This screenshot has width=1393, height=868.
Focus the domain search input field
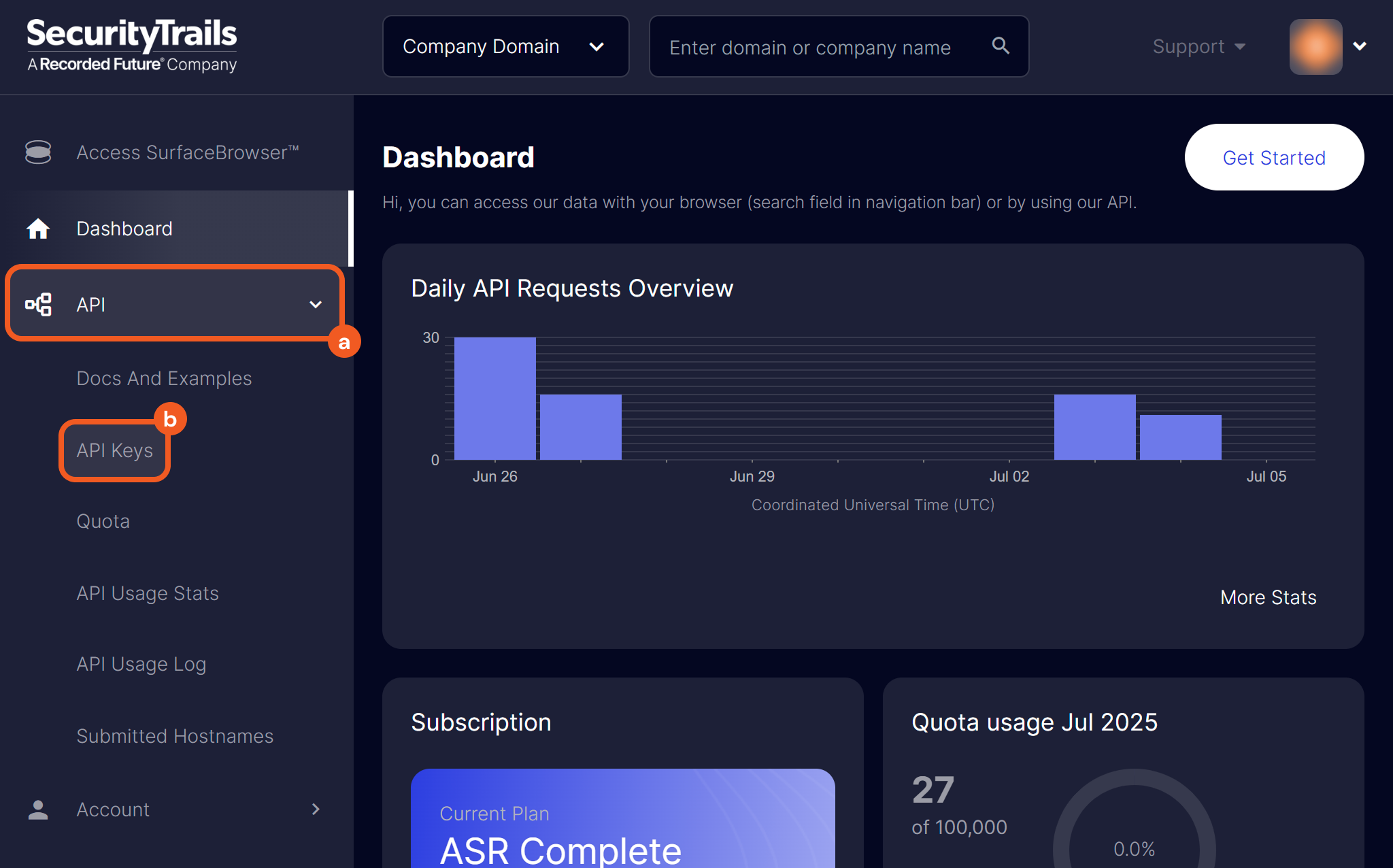click(x=809, y=48)
